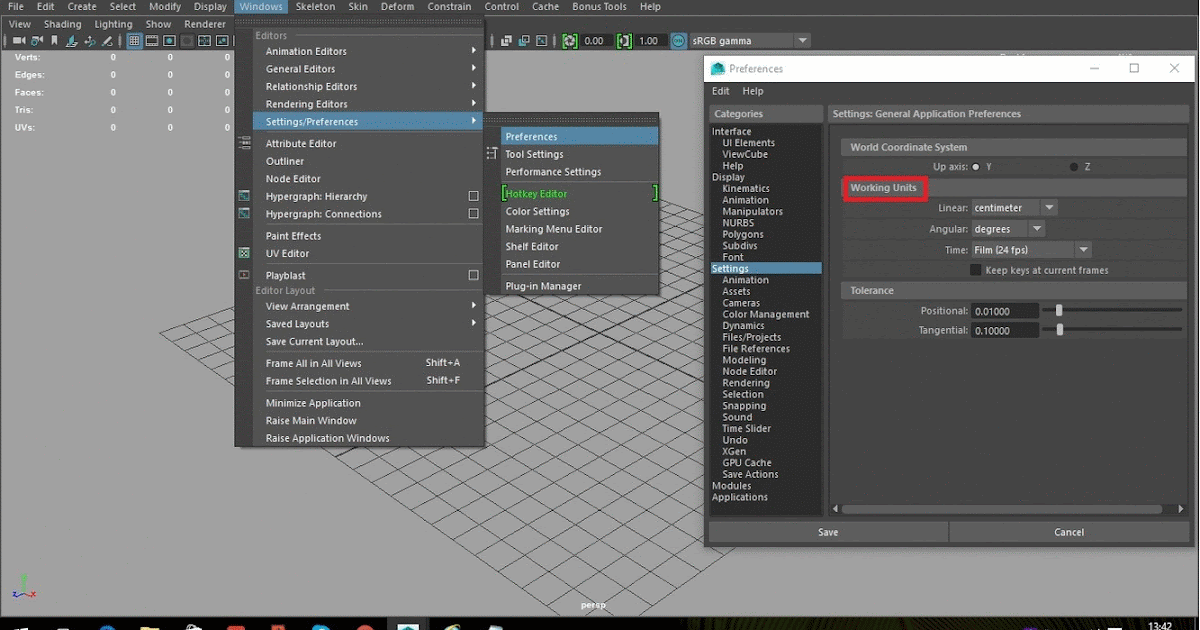Viewport: 1200px width, 630px height.
Task: Click the Color Management toggle icon
Action: point(678,40)
